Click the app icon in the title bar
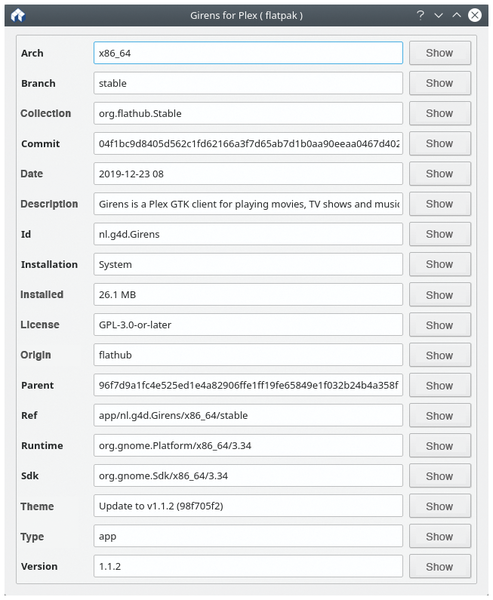 [x=18, y=16]
